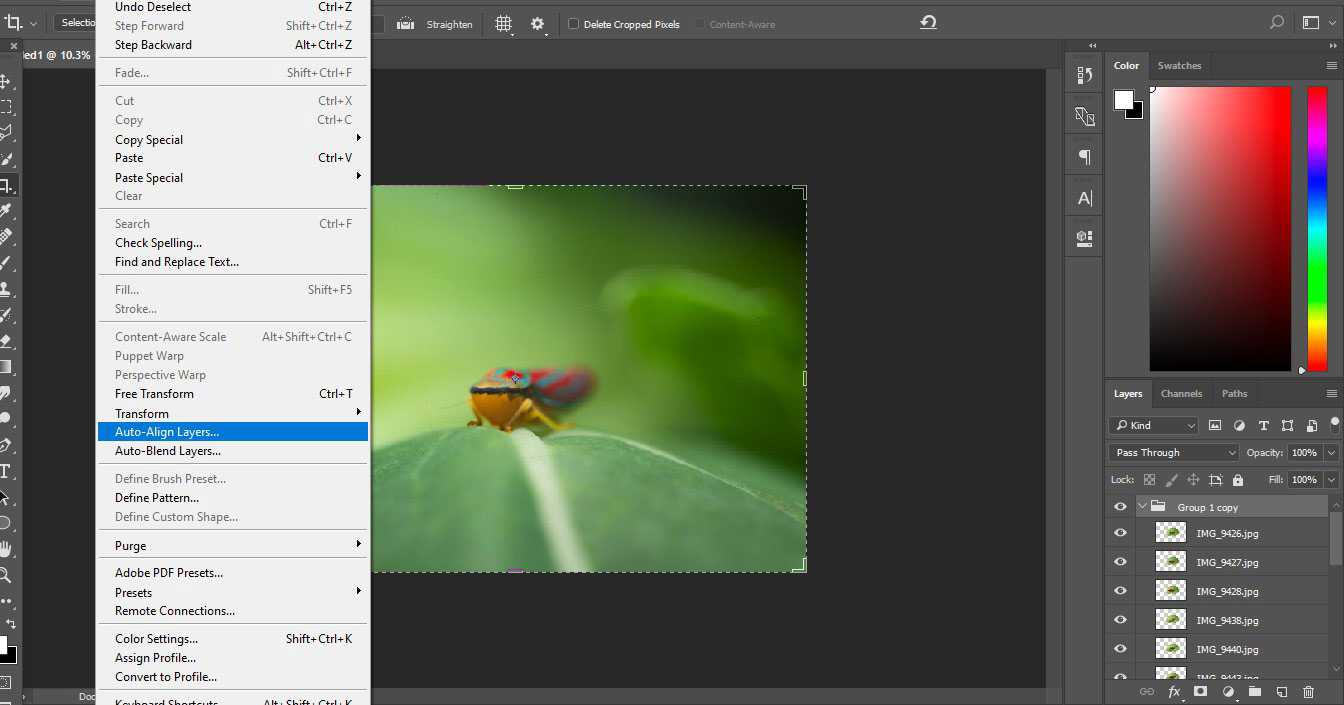Collapse the Group 1 copy folder
Image resolution: width=1344 pixels, height=705 pixels.
tap(1142, 507)
